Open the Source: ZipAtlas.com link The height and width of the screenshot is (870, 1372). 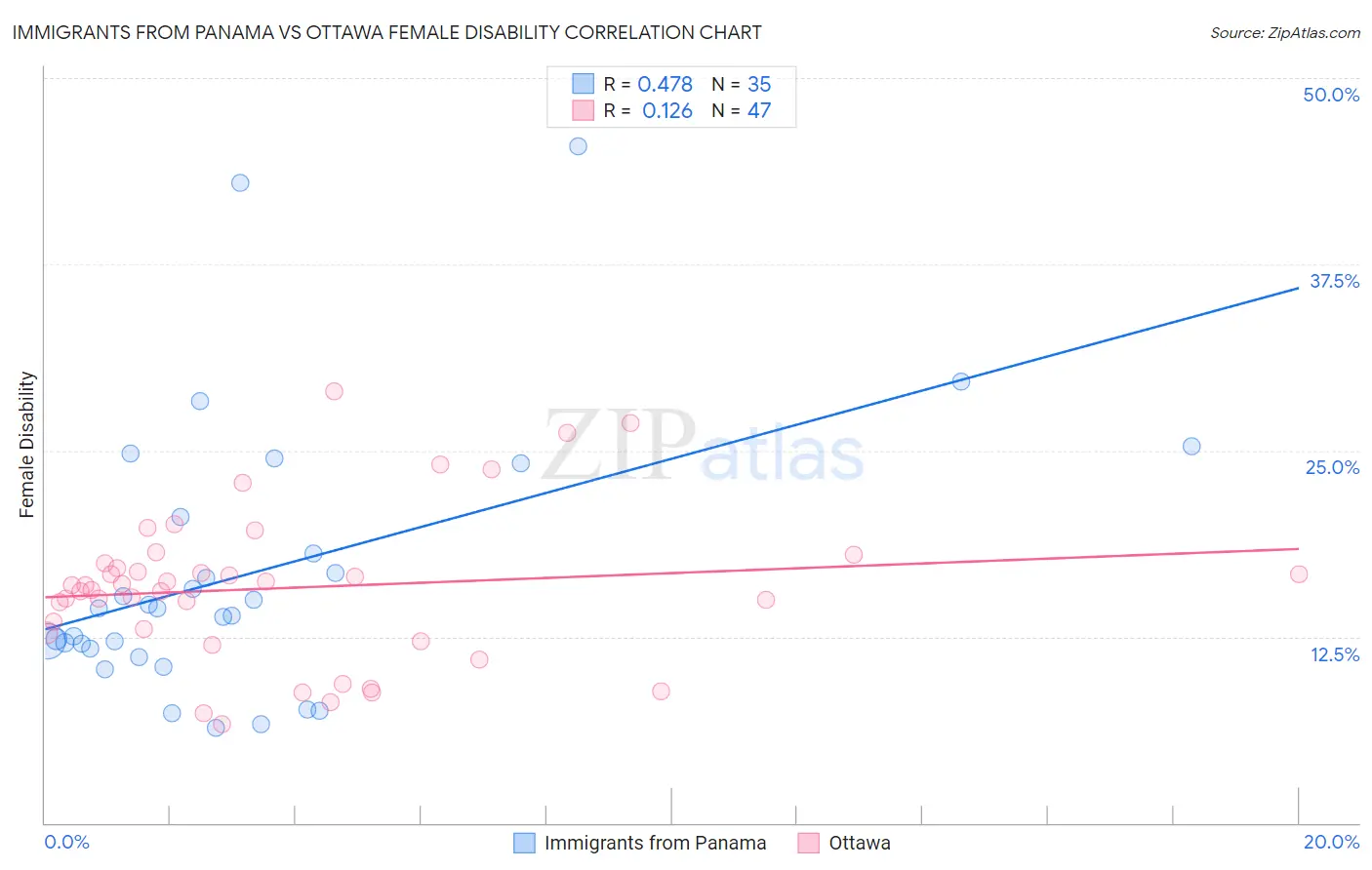(x=1285, y=32)
